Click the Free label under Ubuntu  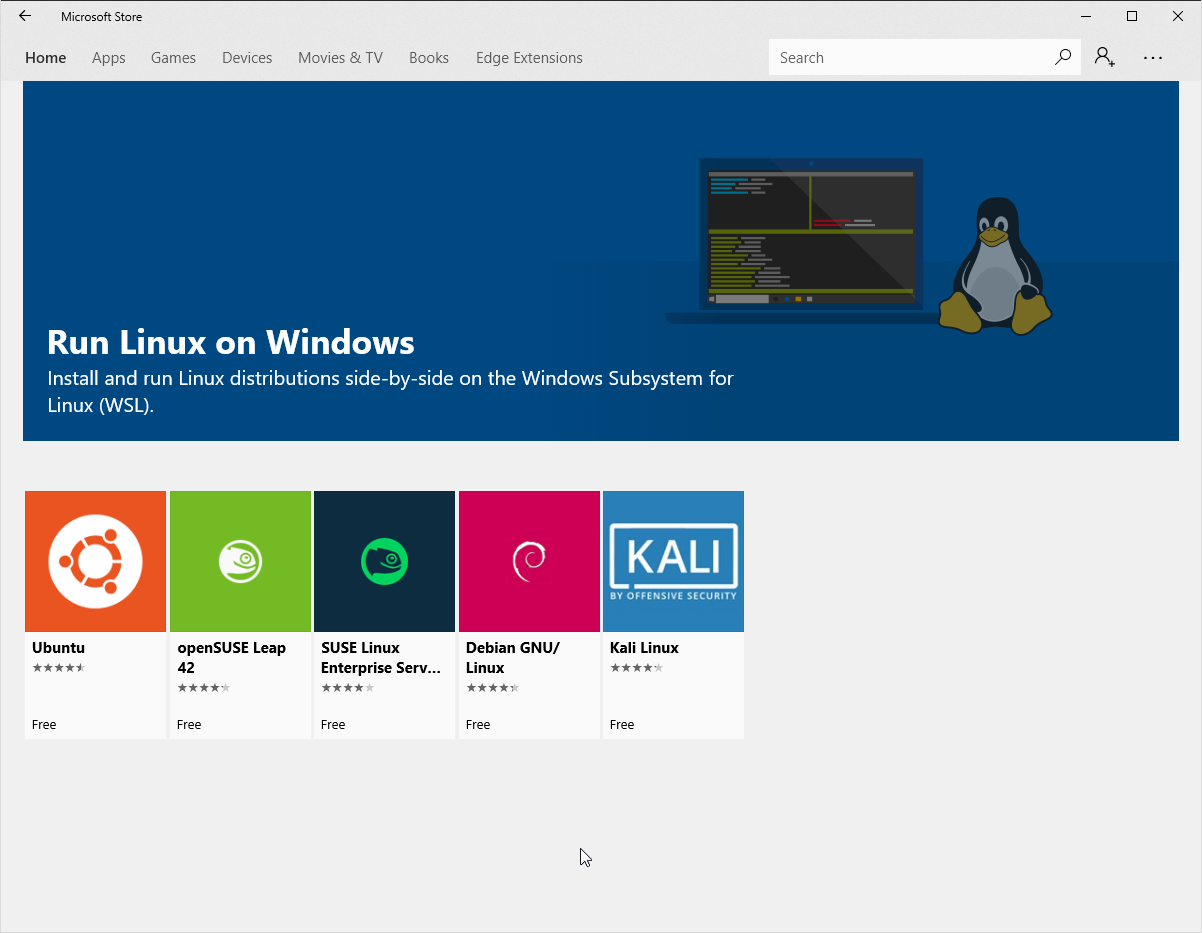tap(44, 724)
